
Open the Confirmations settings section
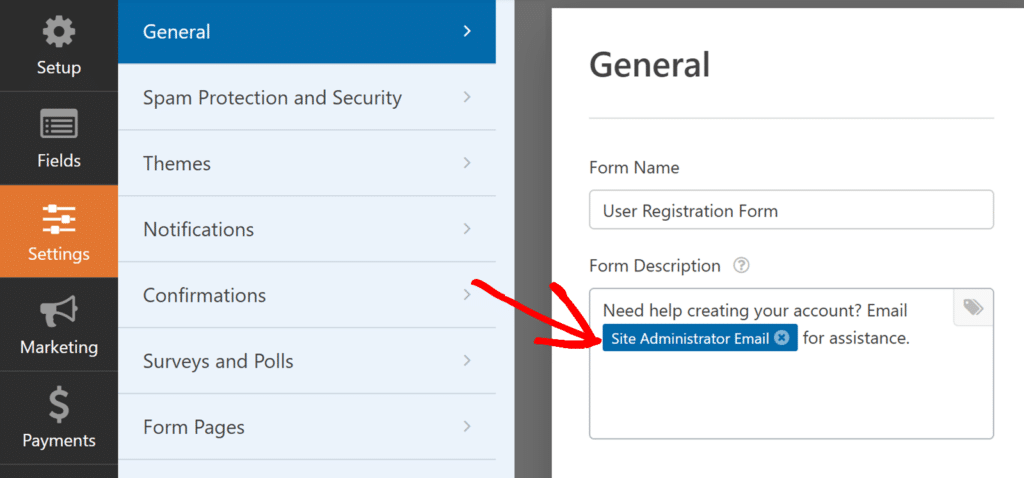[x=204, y=296]
